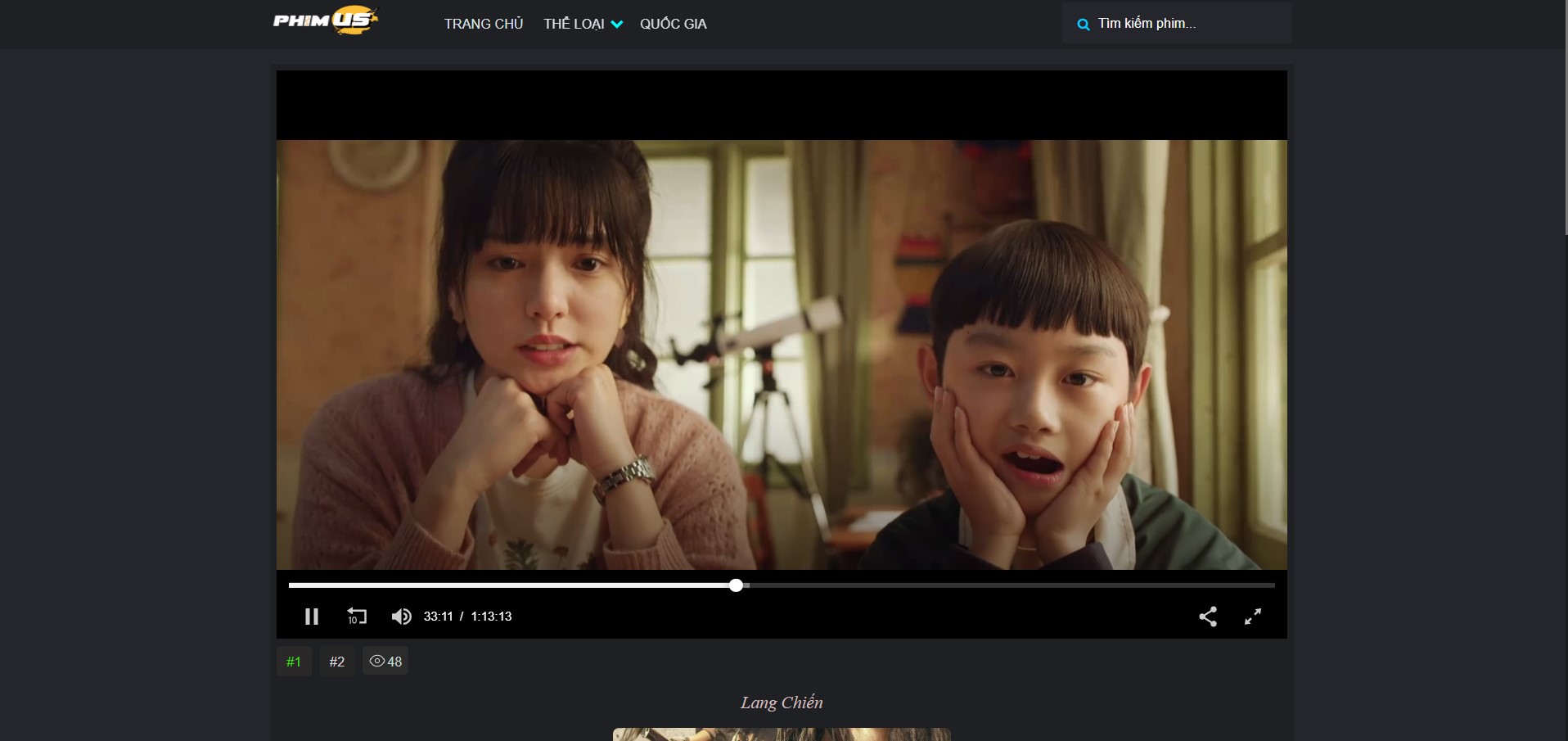
Task: Open the movie poster thumbnail below the title
Action: [x=781, y=734]
